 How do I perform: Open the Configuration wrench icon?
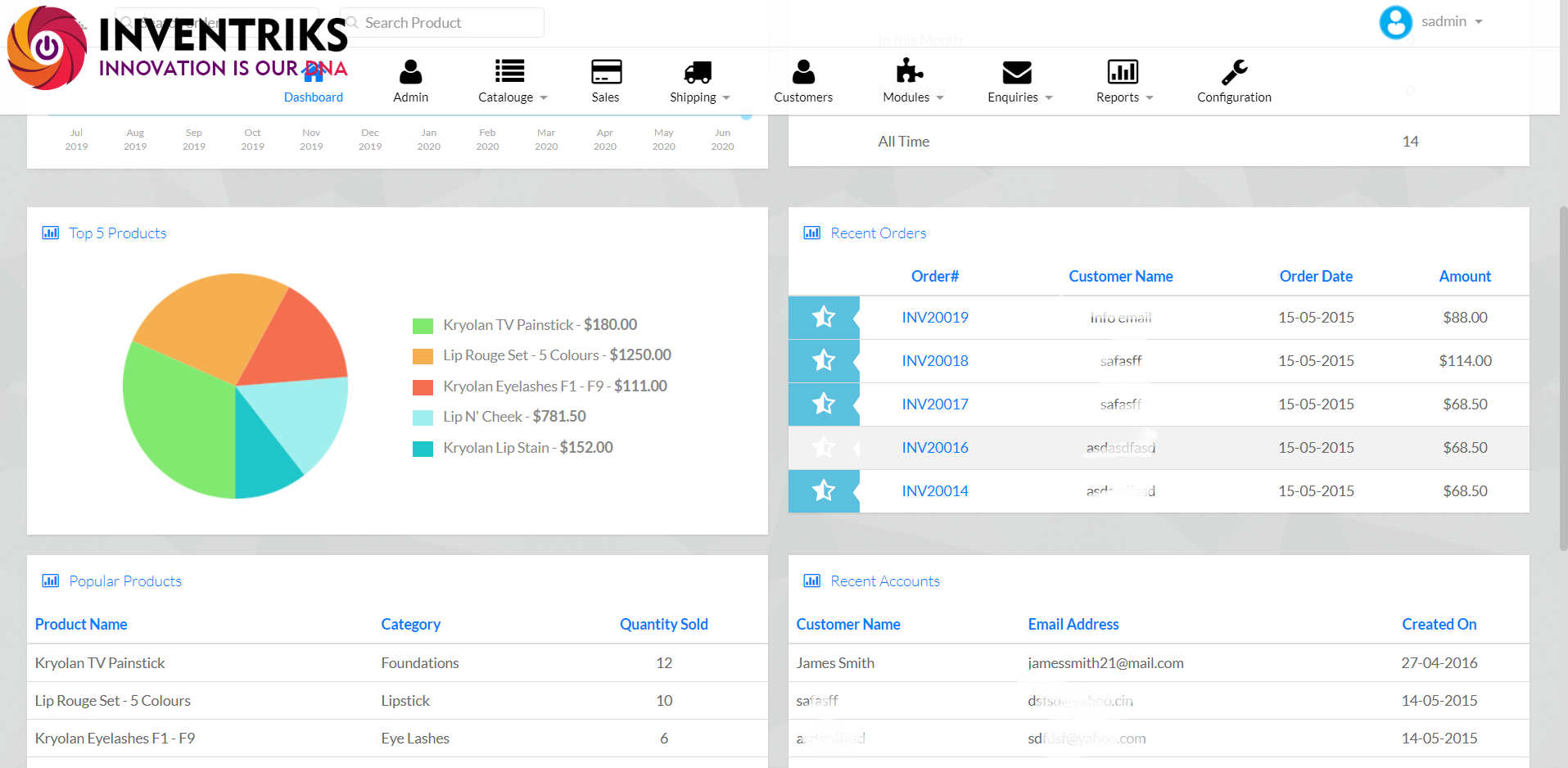pyautogui.click(x=1234, y=72)
